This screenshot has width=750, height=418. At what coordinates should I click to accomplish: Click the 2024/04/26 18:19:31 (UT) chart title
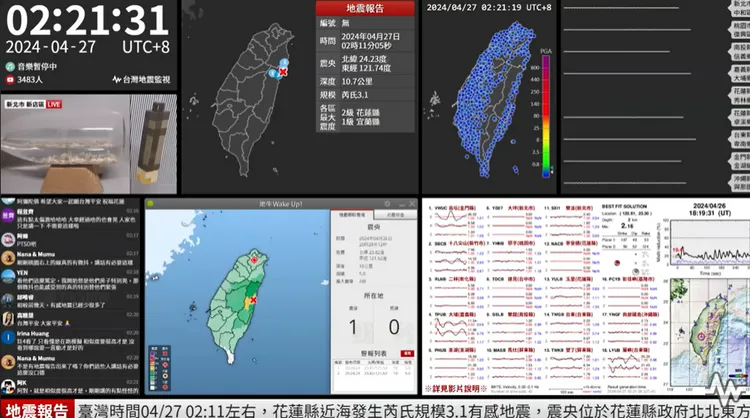point(712,209)
